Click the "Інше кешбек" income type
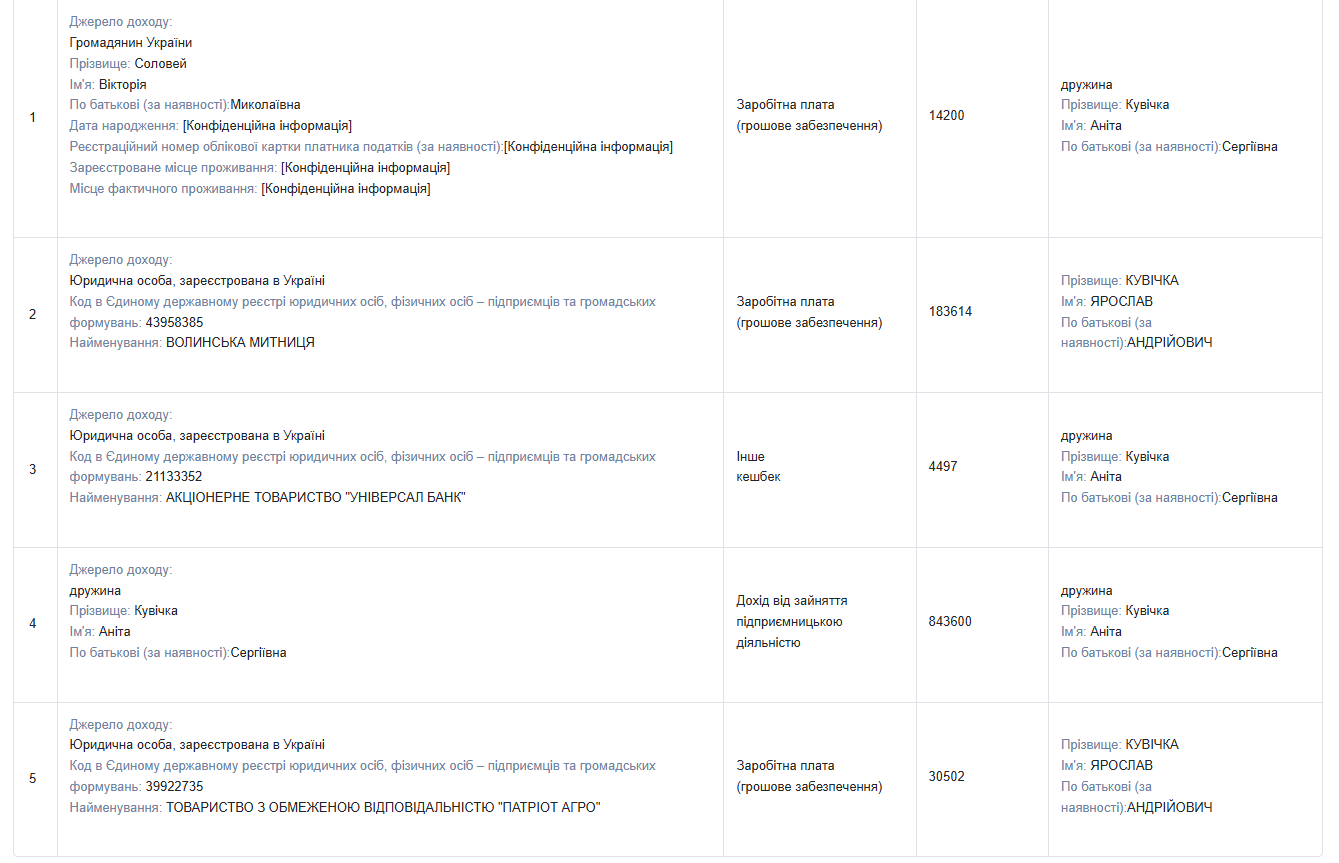1339x863 pixels. [x=758, y=467]
